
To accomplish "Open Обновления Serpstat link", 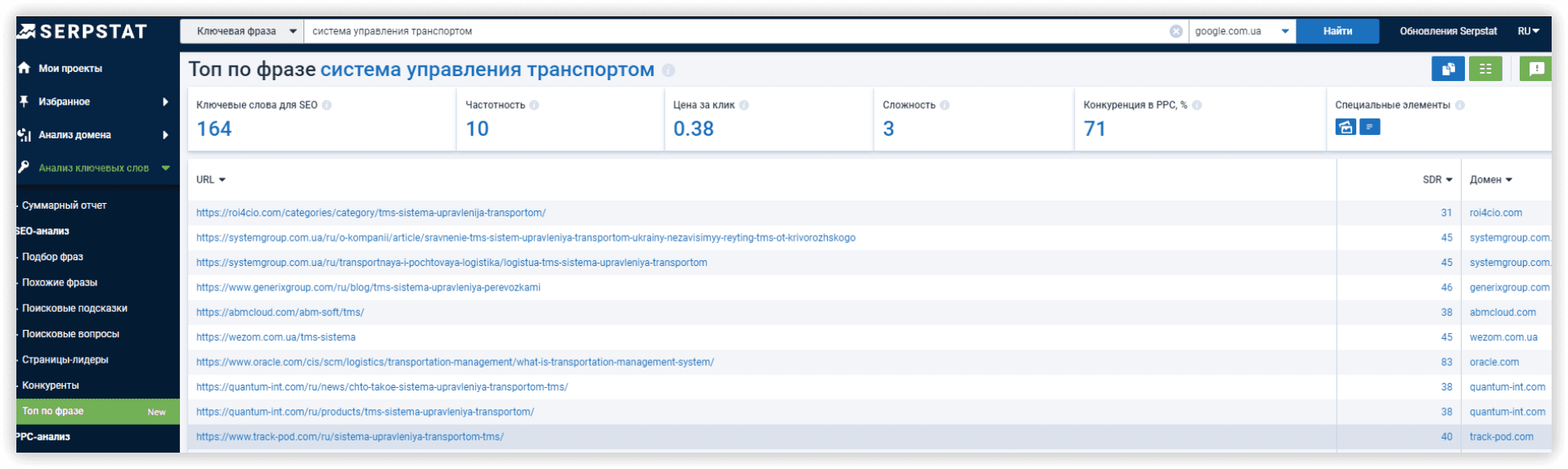I will [1448, 31].
